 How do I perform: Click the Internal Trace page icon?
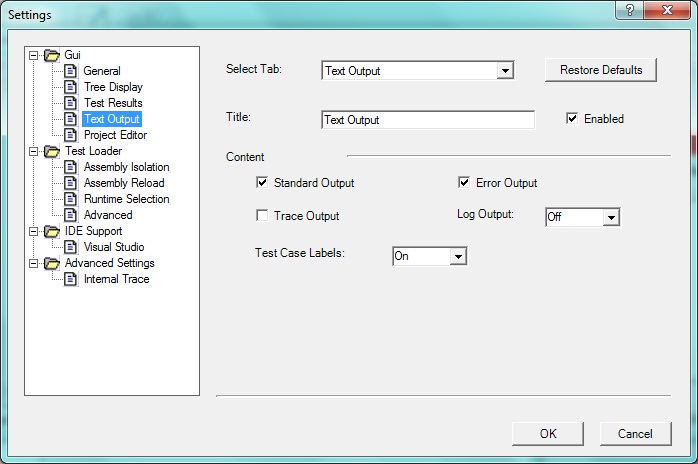[71, 279]
